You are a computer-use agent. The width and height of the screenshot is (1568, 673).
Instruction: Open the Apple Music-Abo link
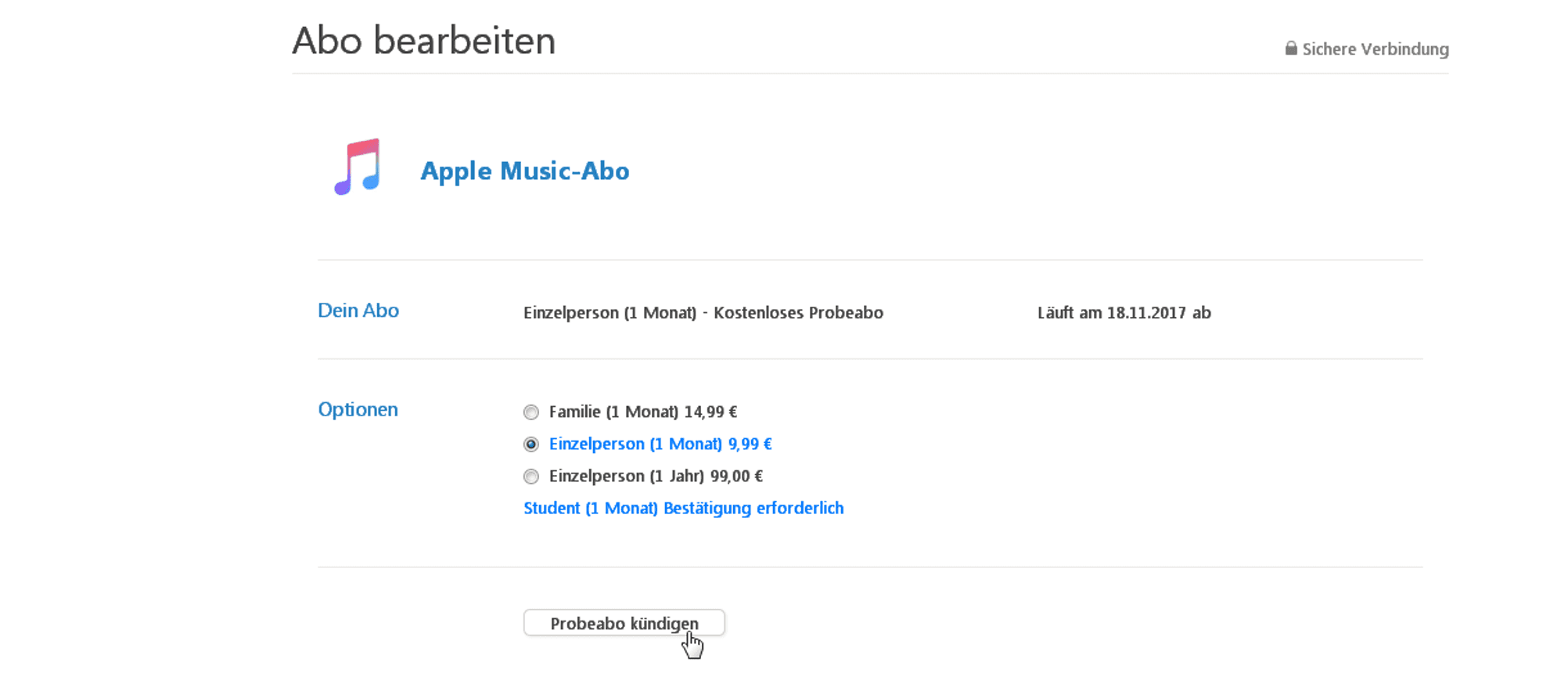(x=525, y=171)
